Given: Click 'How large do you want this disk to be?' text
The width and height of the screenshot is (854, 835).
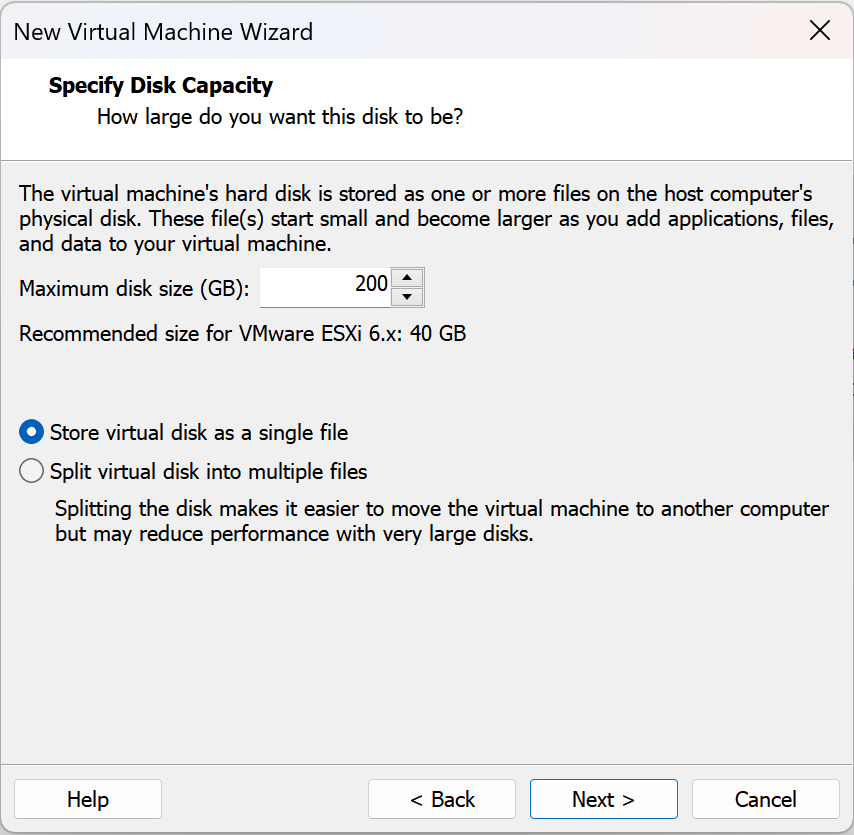Looking at the screenshot, I should pyautogui.click(x=280, y=117).
